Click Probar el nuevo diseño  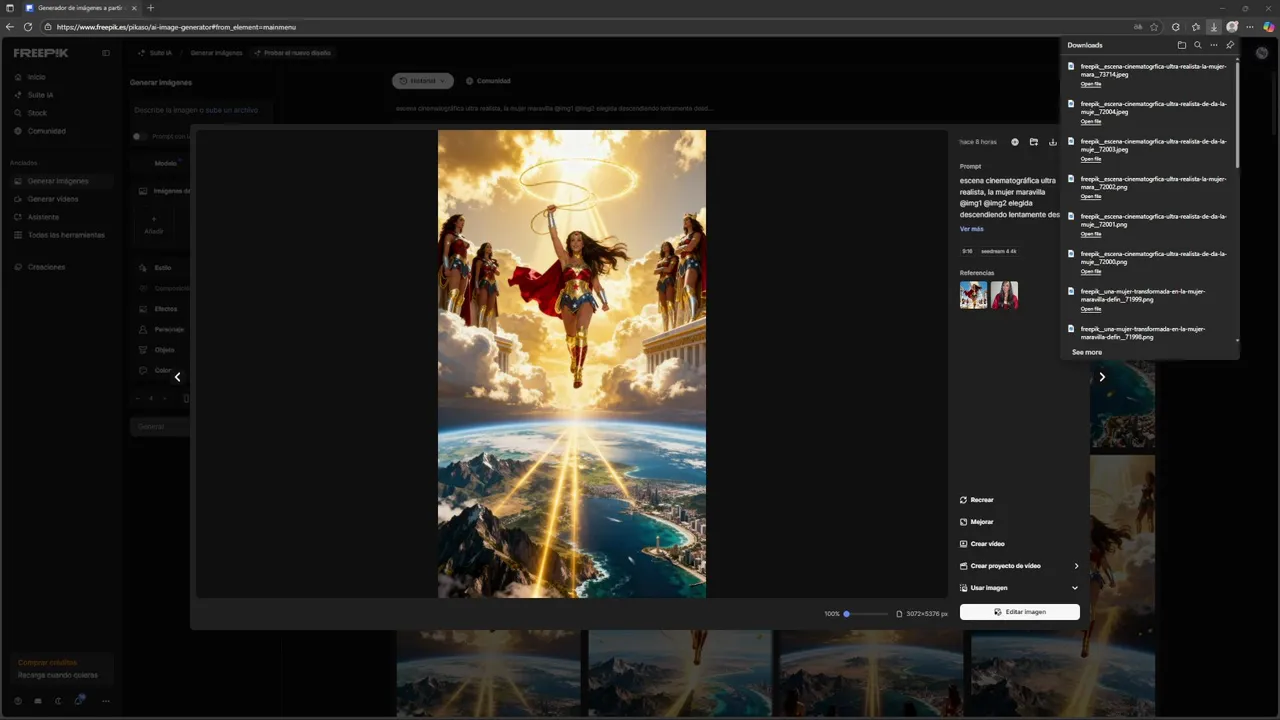tap(292, 53)
